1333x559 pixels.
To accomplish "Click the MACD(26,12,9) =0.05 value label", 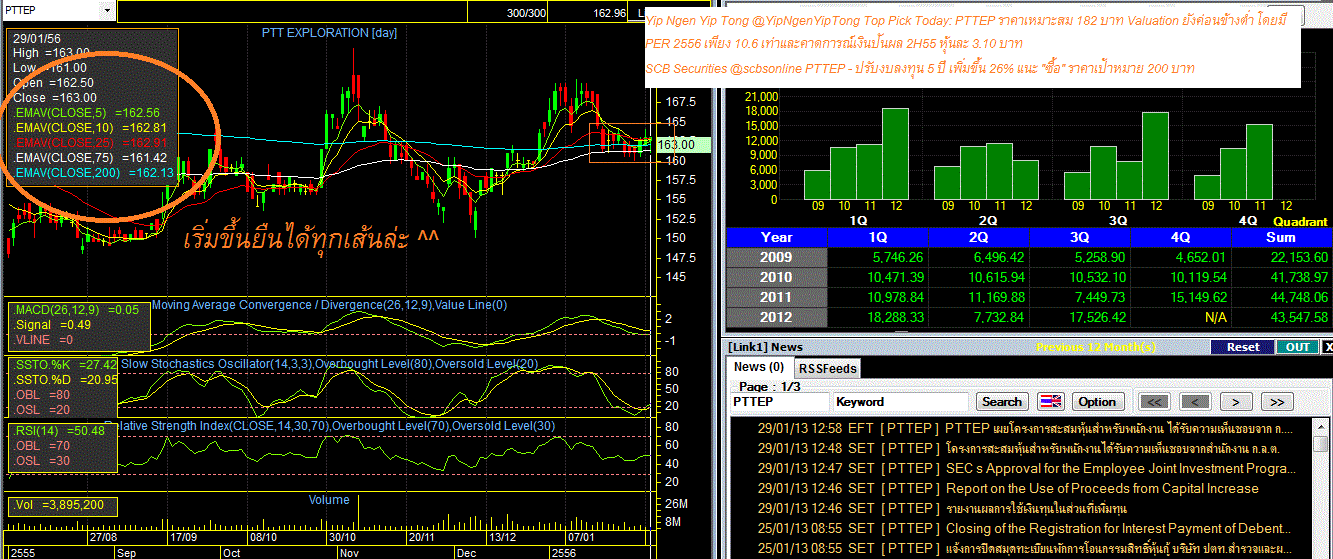I will (77, 310).
